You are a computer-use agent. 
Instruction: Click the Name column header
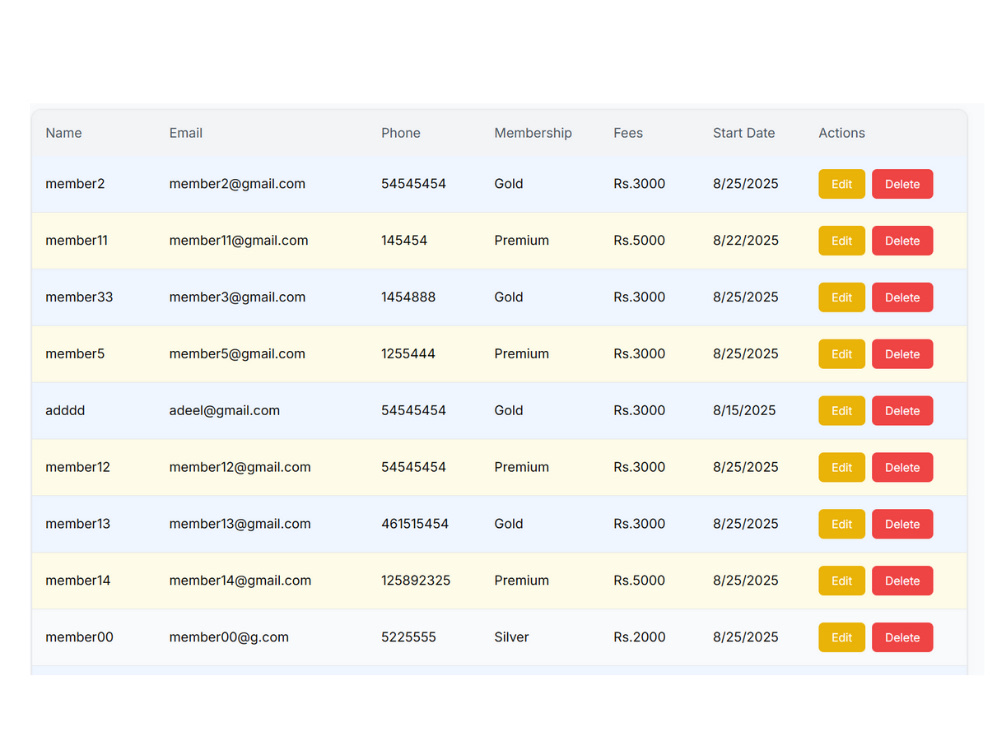tap(64, 133)
